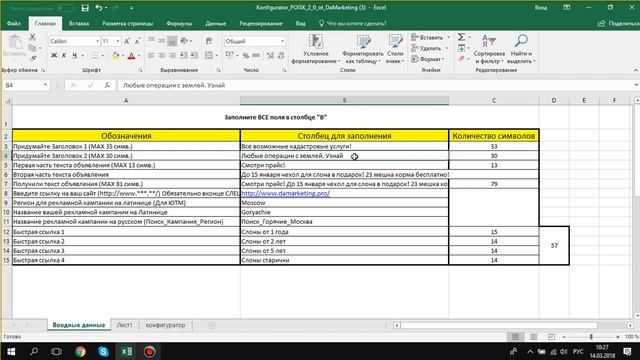Align text to the right

click(172, 56)
